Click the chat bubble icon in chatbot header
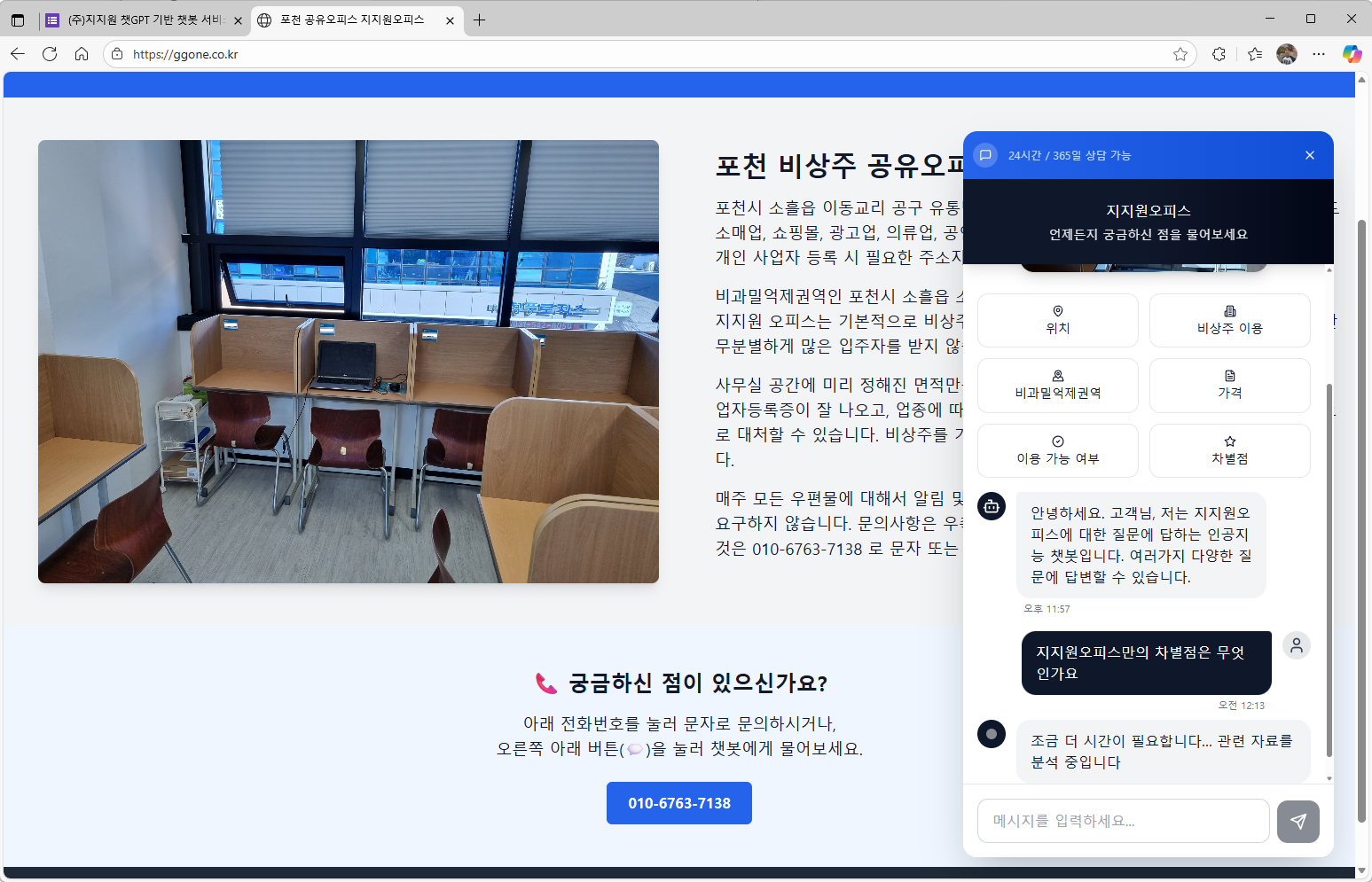Screen dimensions: 1372x882 [x=986, y=155]
